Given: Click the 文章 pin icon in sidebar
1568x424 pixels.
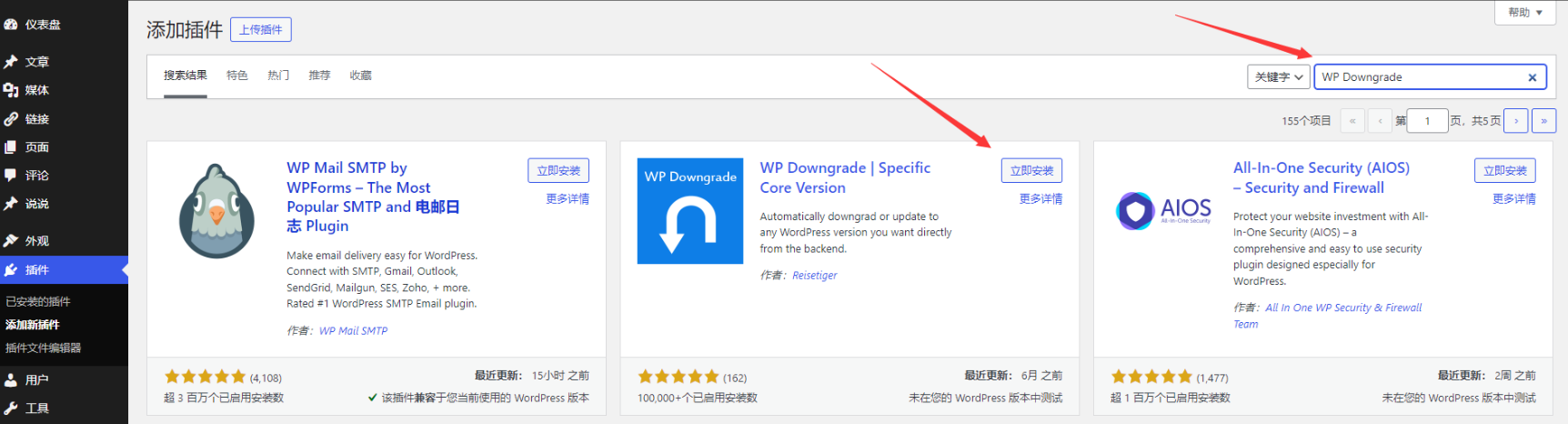Looking at the screenshot, I should (x=11, y=62).
